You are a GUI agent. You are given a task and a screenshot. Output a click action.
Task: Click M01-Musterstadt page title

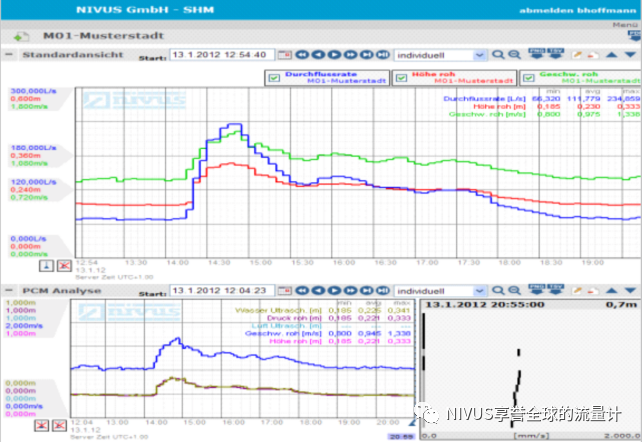point(103,36)
